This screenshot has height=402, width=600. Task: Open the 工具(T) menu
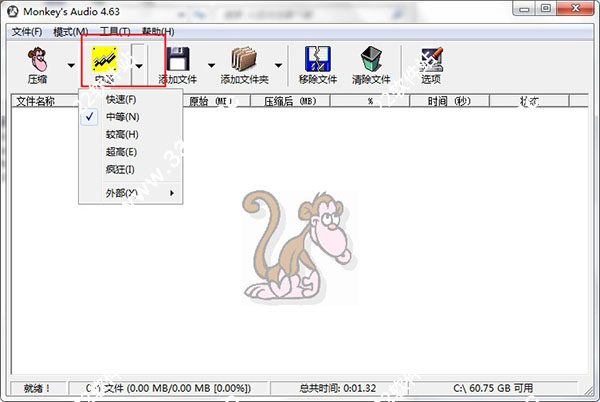[115, 32]
